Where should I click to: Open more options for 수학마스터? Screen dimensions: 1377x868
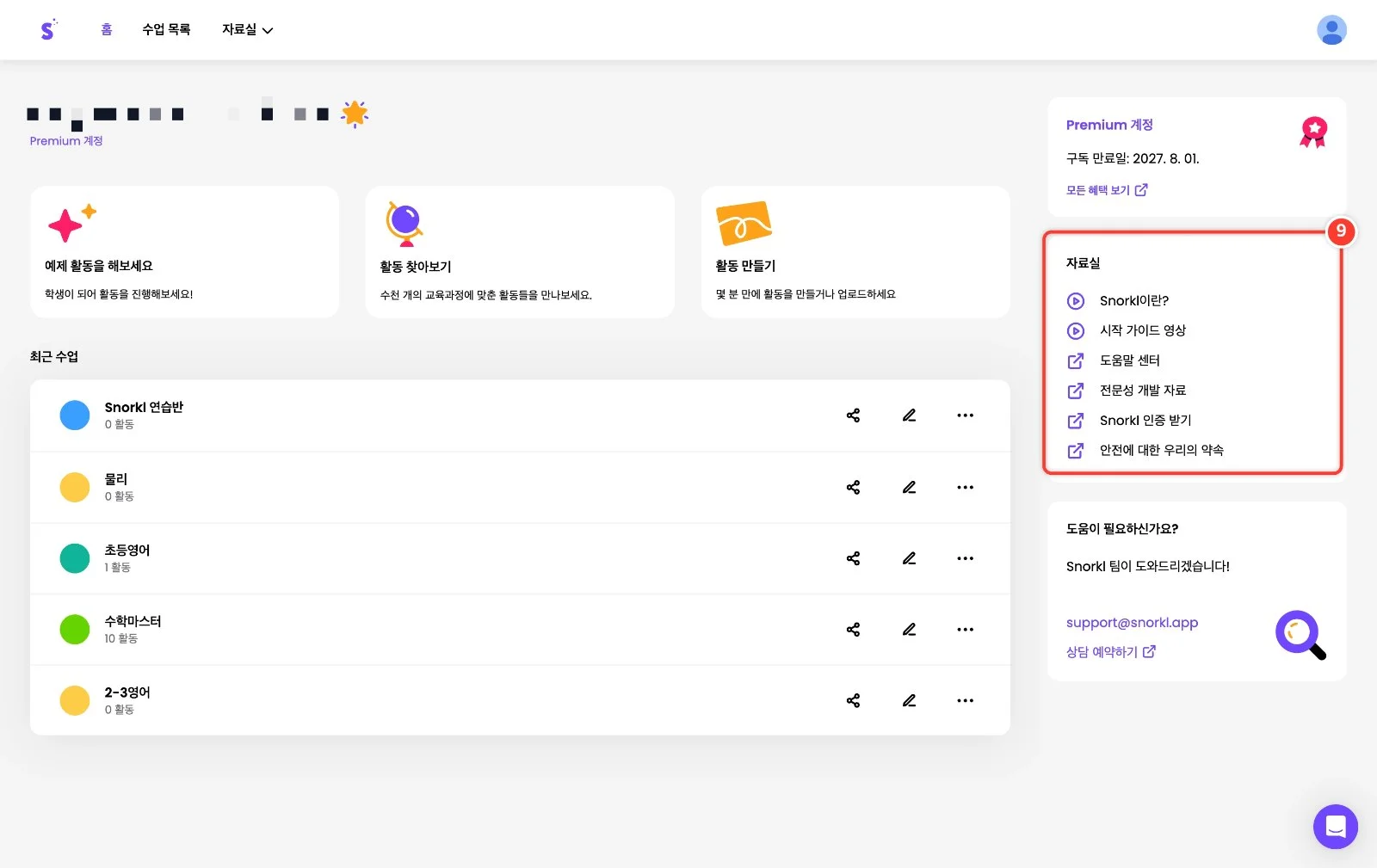(965, 630)
